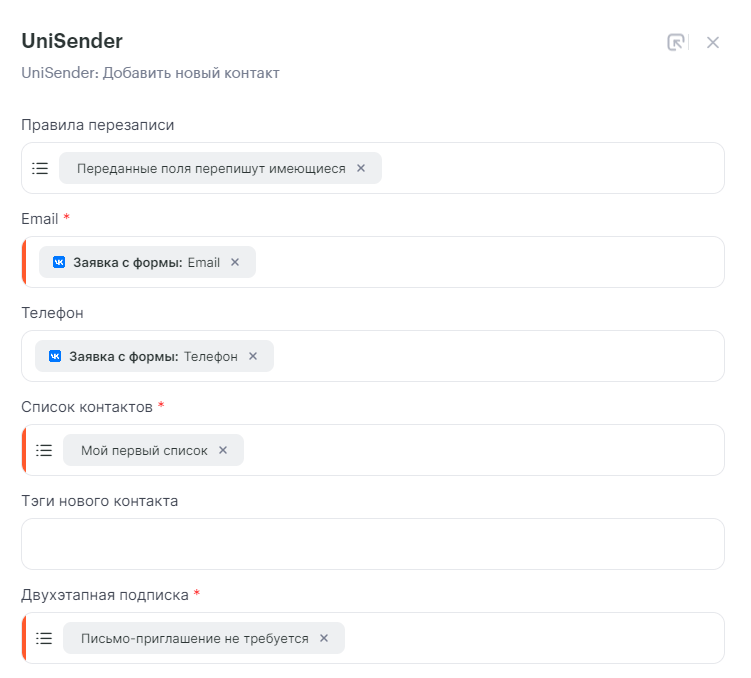Remove 'Заявка с формы: Email' chip
Screen dimensions: 751x678
click(x=235, y=262)
